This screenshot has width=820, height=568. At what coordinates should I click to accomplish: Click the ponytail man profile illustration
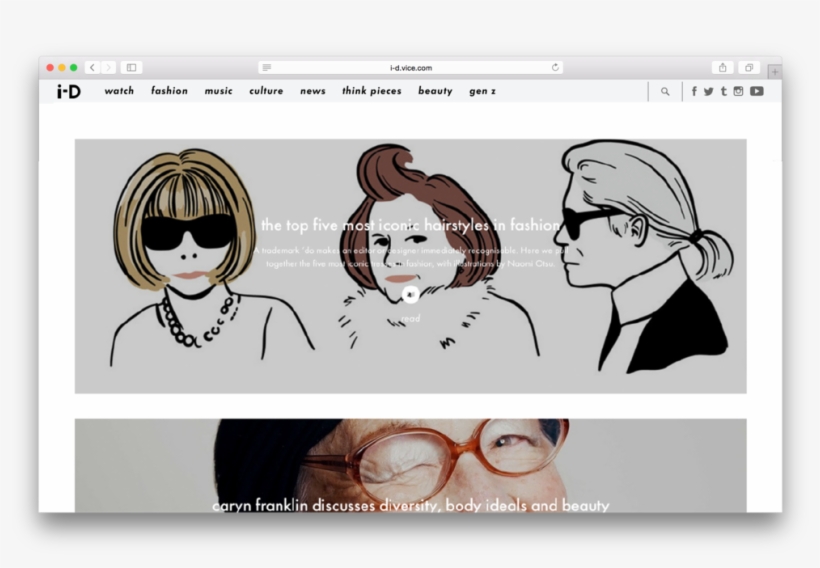[x=644, y=256]
